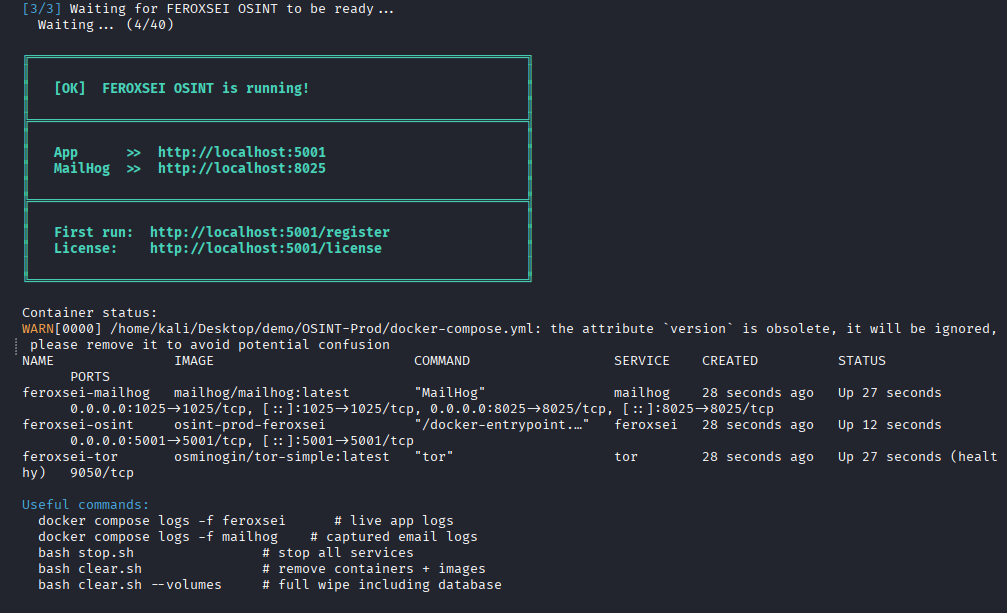
Task: Click the IMAGE column header
Action: 194,361
